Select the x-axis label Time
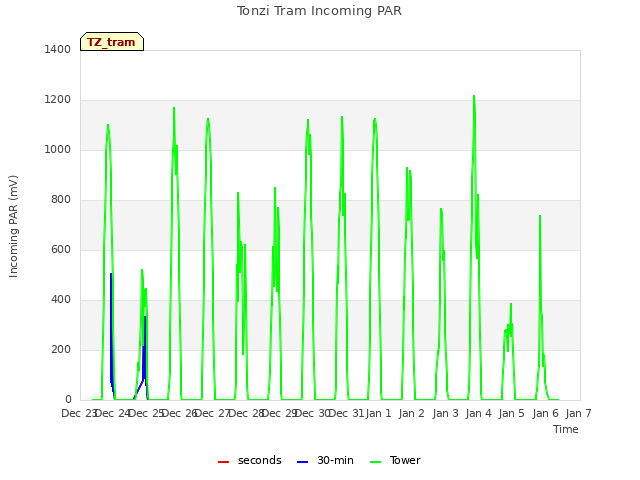Viewport: 640px width, 480px height. coord(566,429)
